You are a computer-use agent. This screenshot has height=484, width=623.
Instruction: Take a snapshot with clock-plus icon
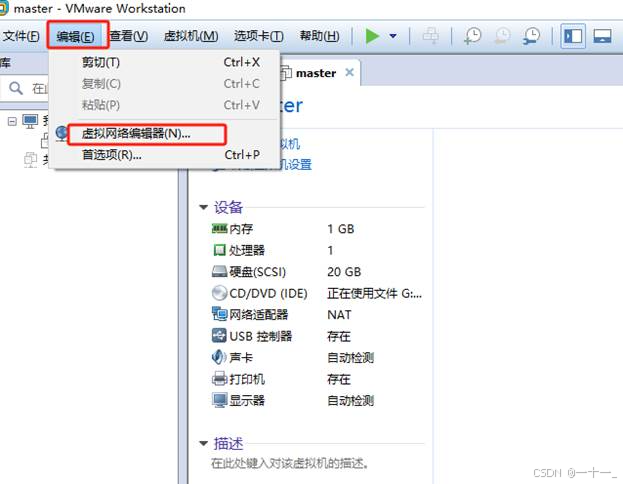click(472, 36)
